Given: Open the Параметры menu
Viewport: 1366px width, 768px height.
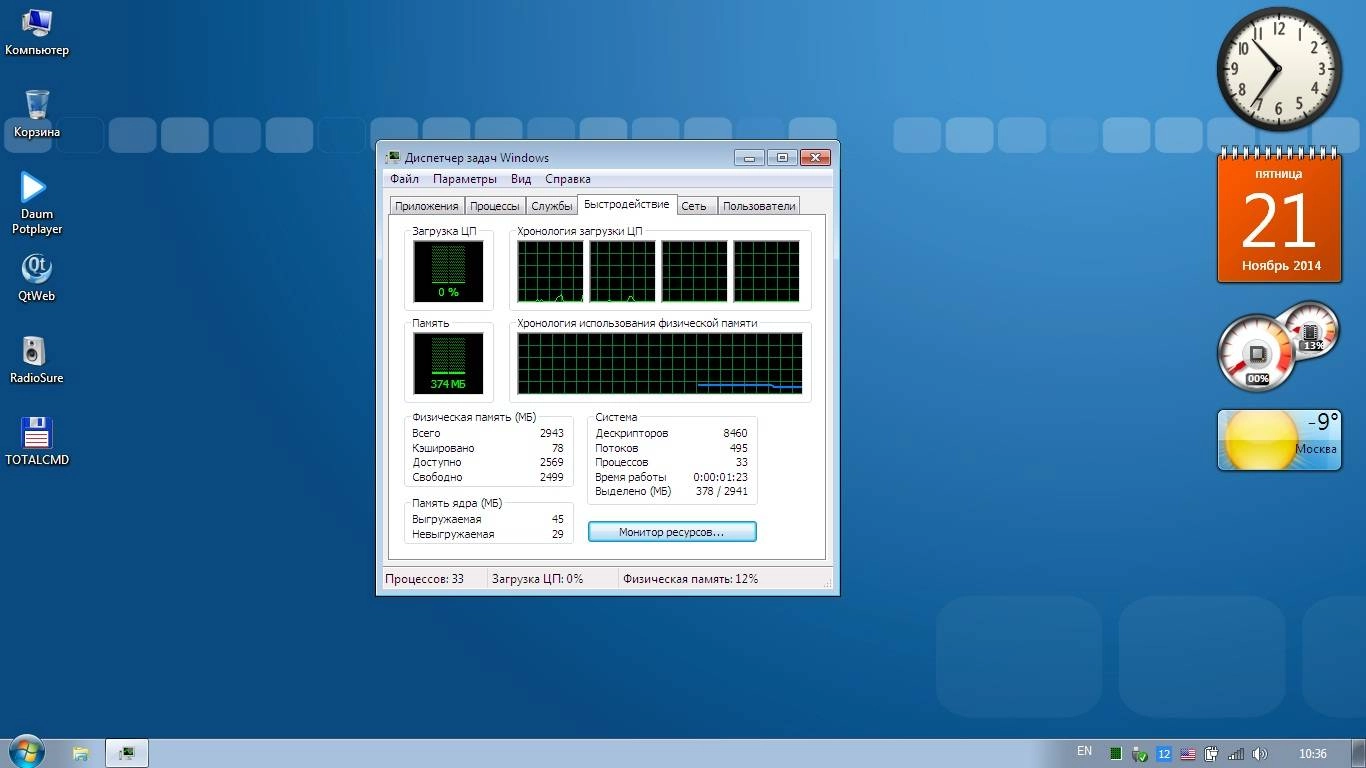Looking at the screenshot, I should click(x=464, y=179).
